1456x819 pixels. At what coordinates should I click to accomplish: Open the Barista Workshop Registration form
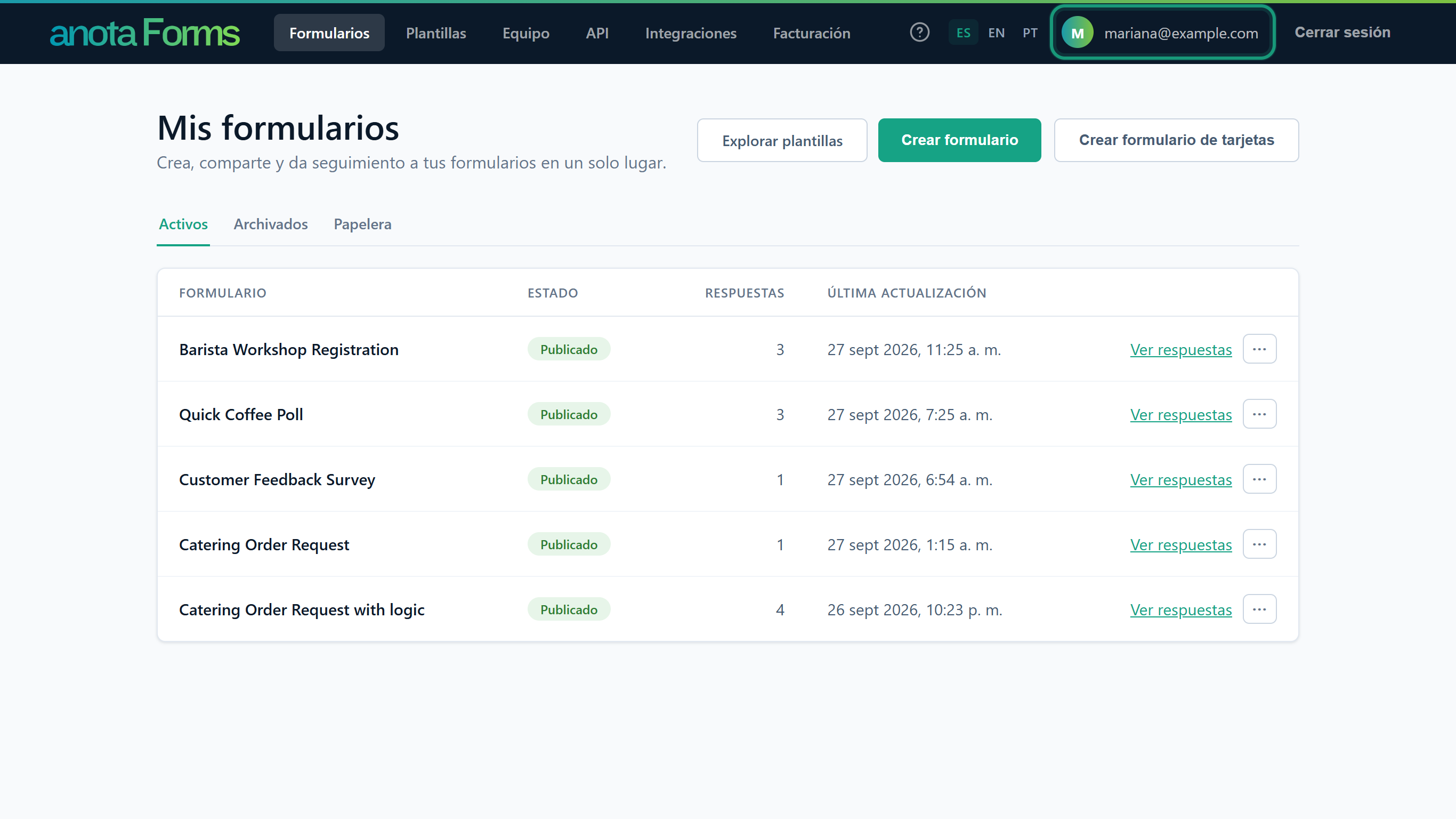289,350
